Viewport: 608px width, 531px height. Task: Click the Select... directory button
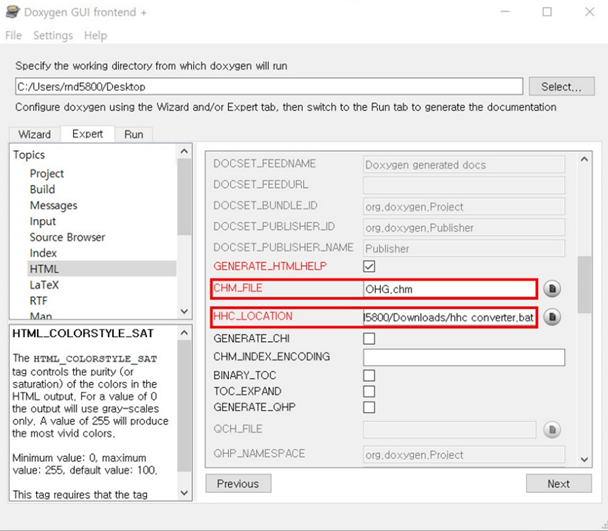pos(561,86)
